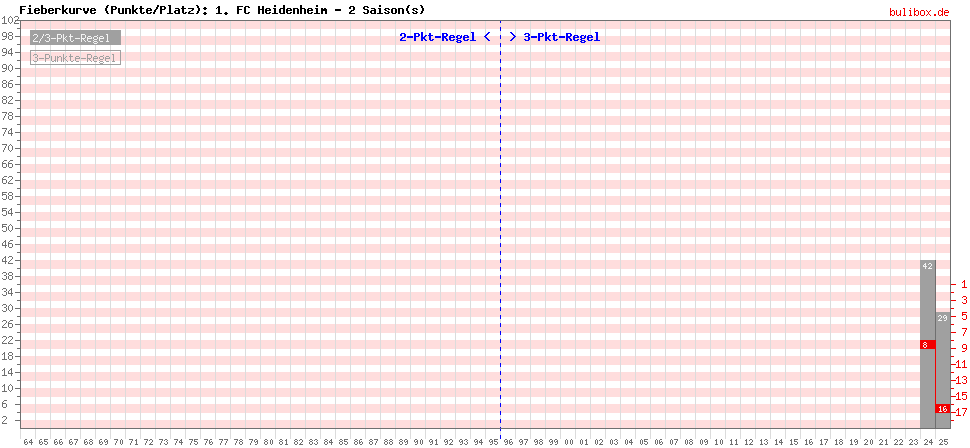Click season label 19 on the bottom axis
The image size is (970, 448).
click(852, 442)
